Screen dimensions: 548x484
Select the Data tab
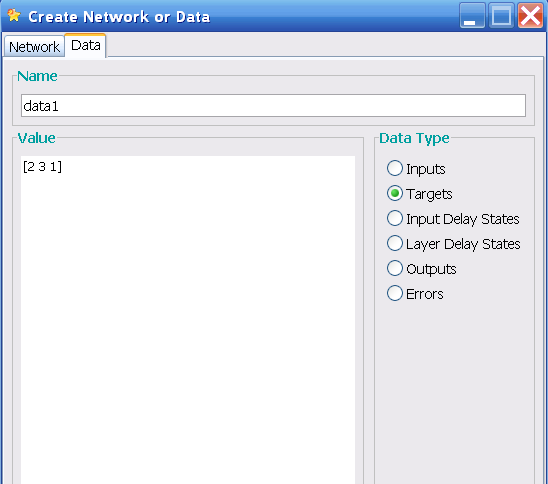86,45
